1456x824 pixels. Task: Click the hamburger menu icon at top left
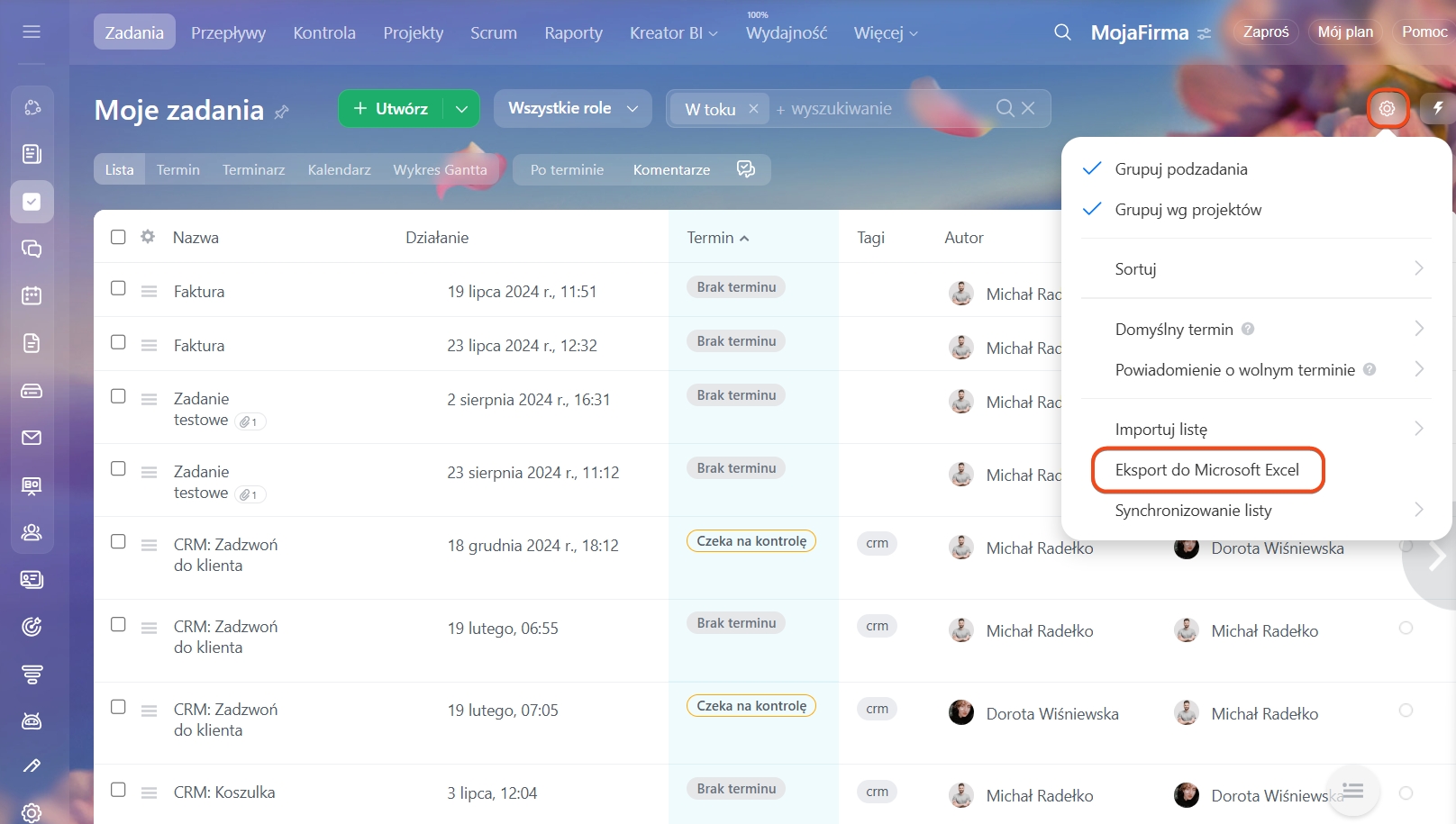pos(32,32)
